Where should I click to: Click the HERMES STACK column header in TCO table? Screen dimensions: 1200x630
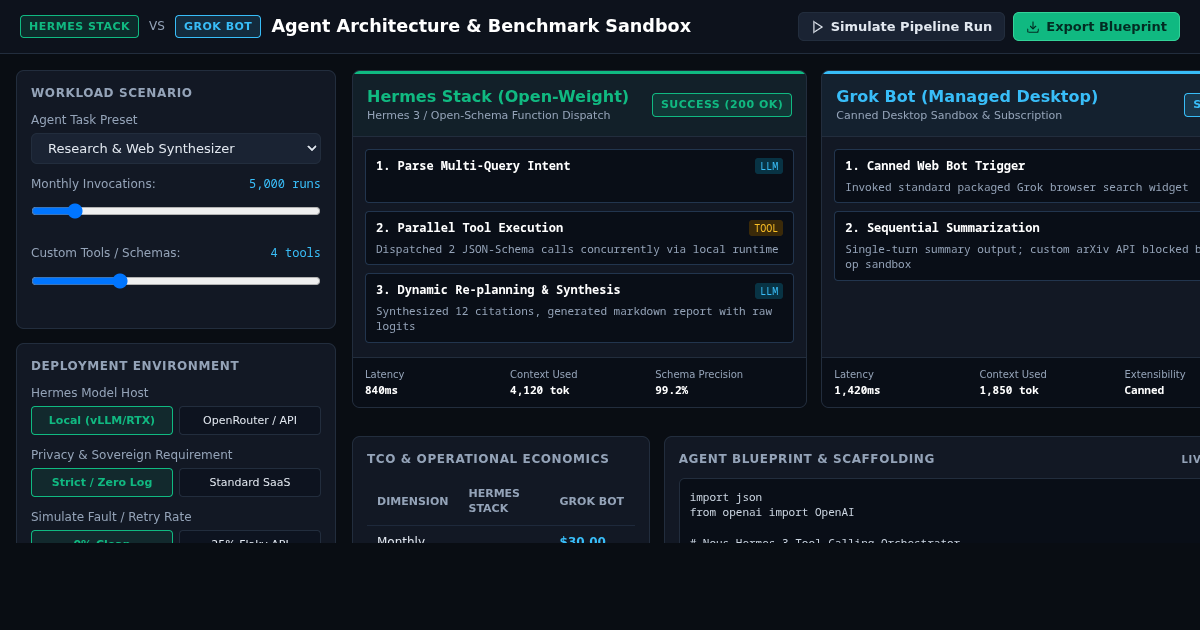pyautogui.click(x=494, y=502)
